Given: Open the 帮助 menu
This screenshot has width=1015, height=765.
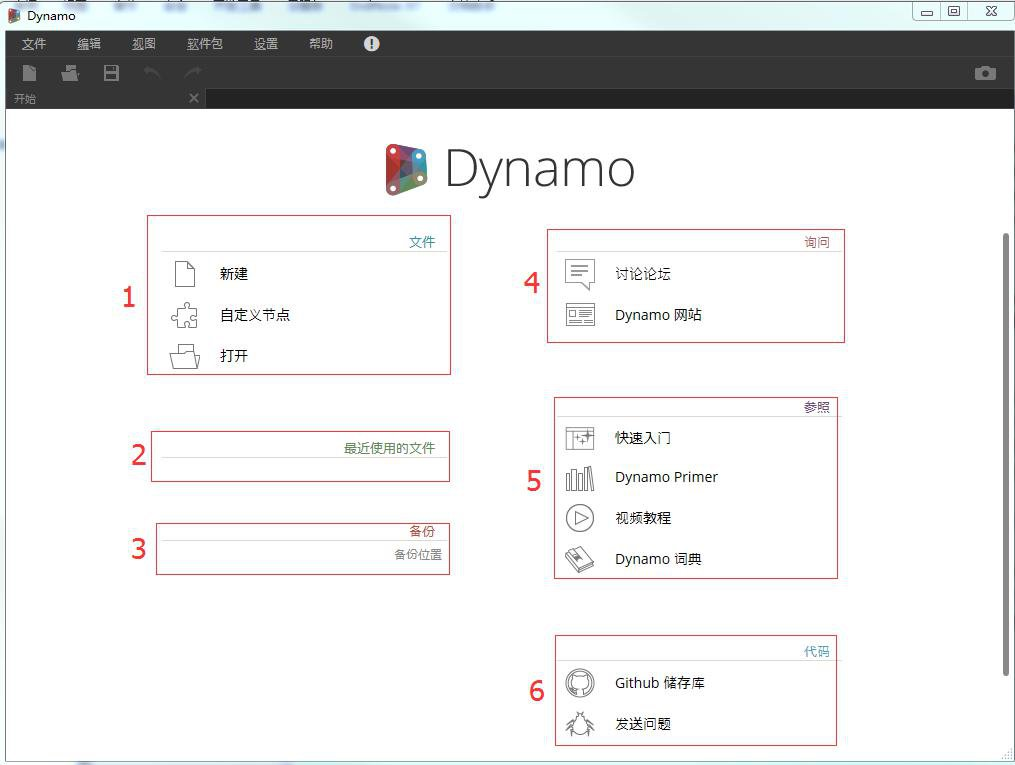Looking at the screenshot, I should coord(321,43).
